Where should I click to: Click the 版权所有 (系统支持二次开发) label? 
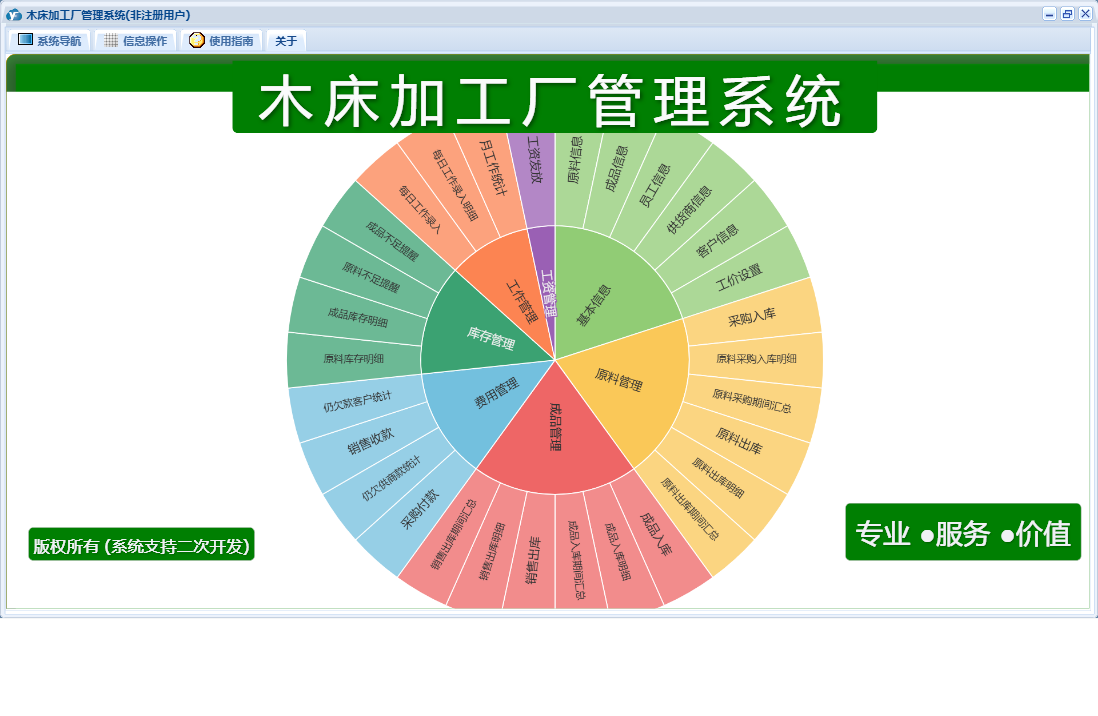(141, 545)
